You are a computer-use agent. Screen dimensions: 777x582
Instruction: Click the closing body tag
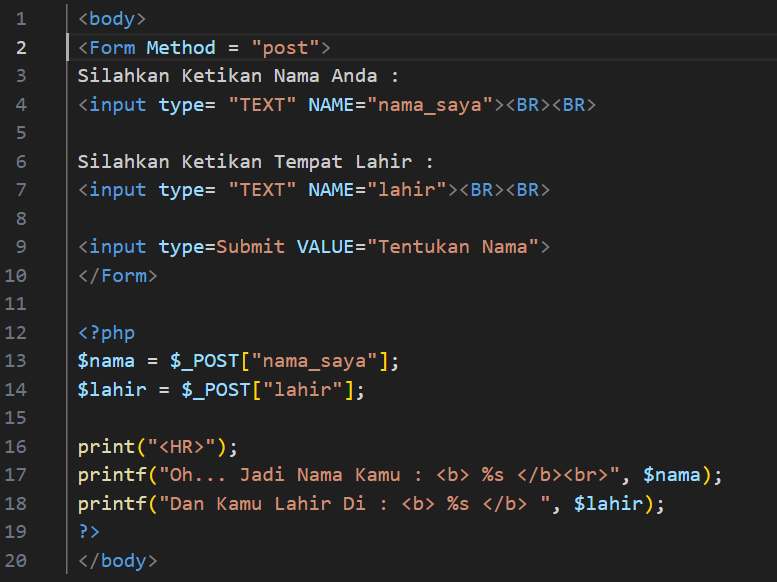point(118,561)
